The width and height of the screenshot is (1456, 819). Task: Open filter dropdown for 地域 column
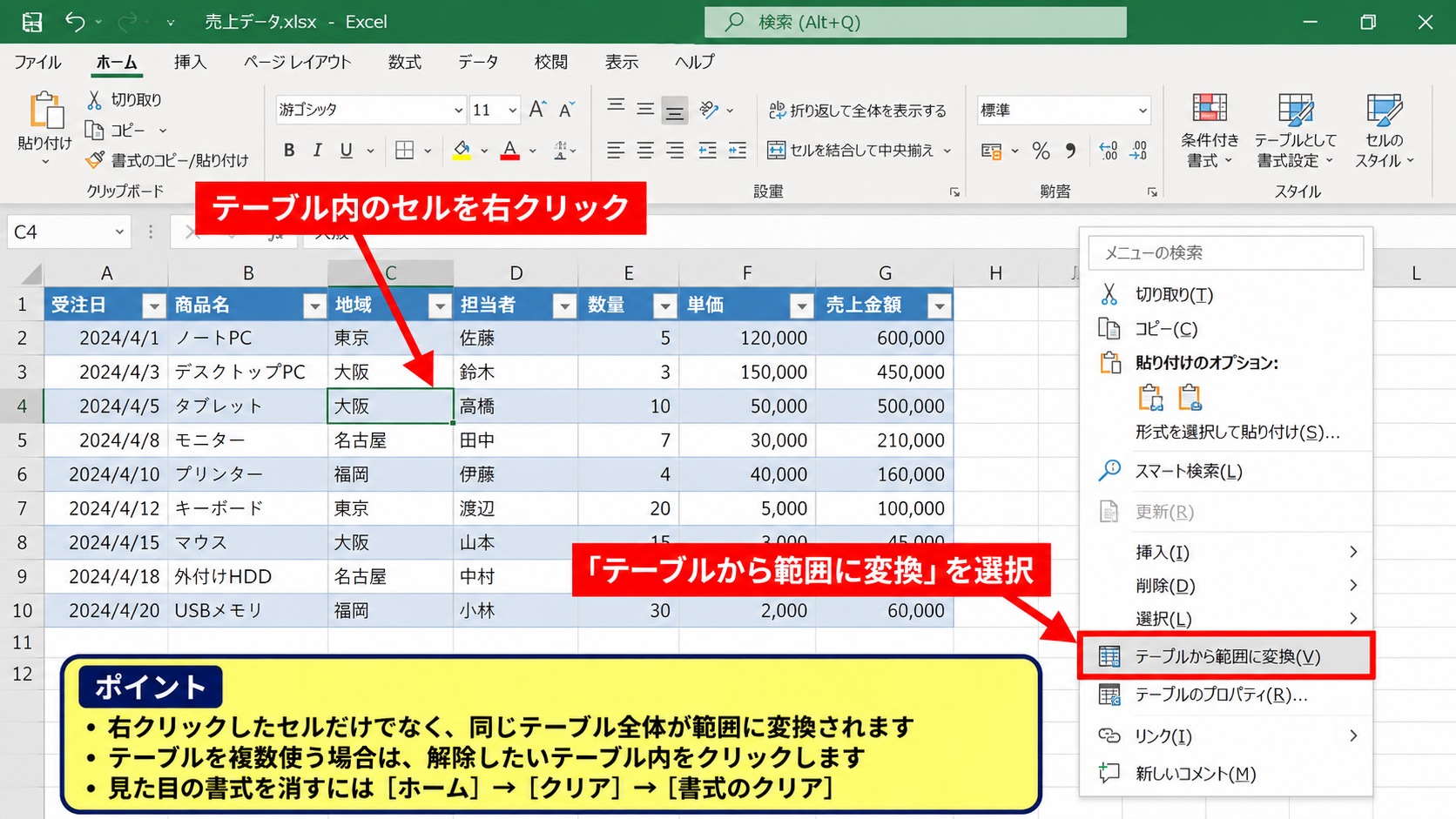coord(440,305)
